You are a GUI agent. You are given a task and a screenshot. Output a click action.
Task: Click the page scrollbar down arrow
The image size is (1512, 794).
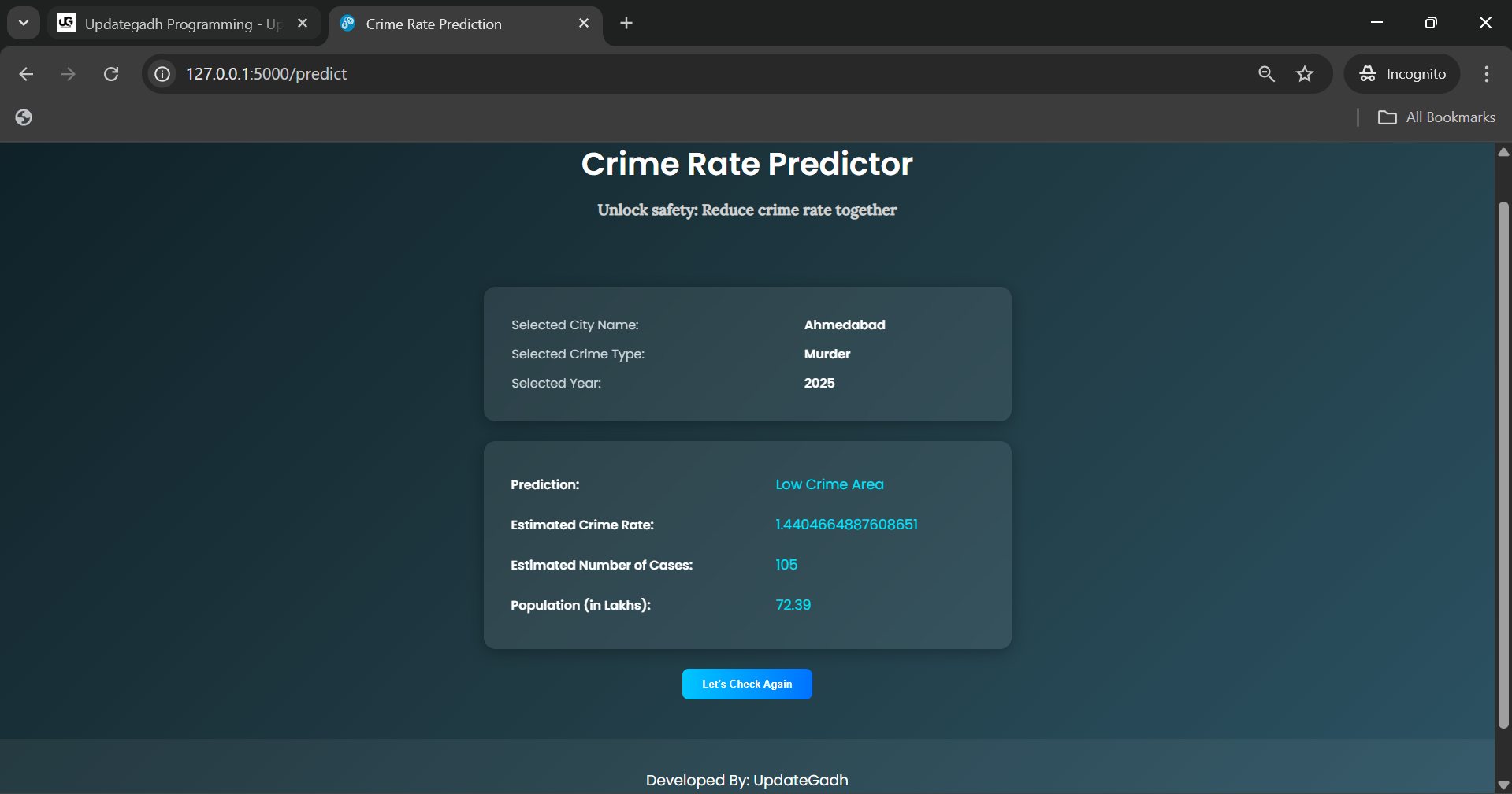click(1503, 786)
